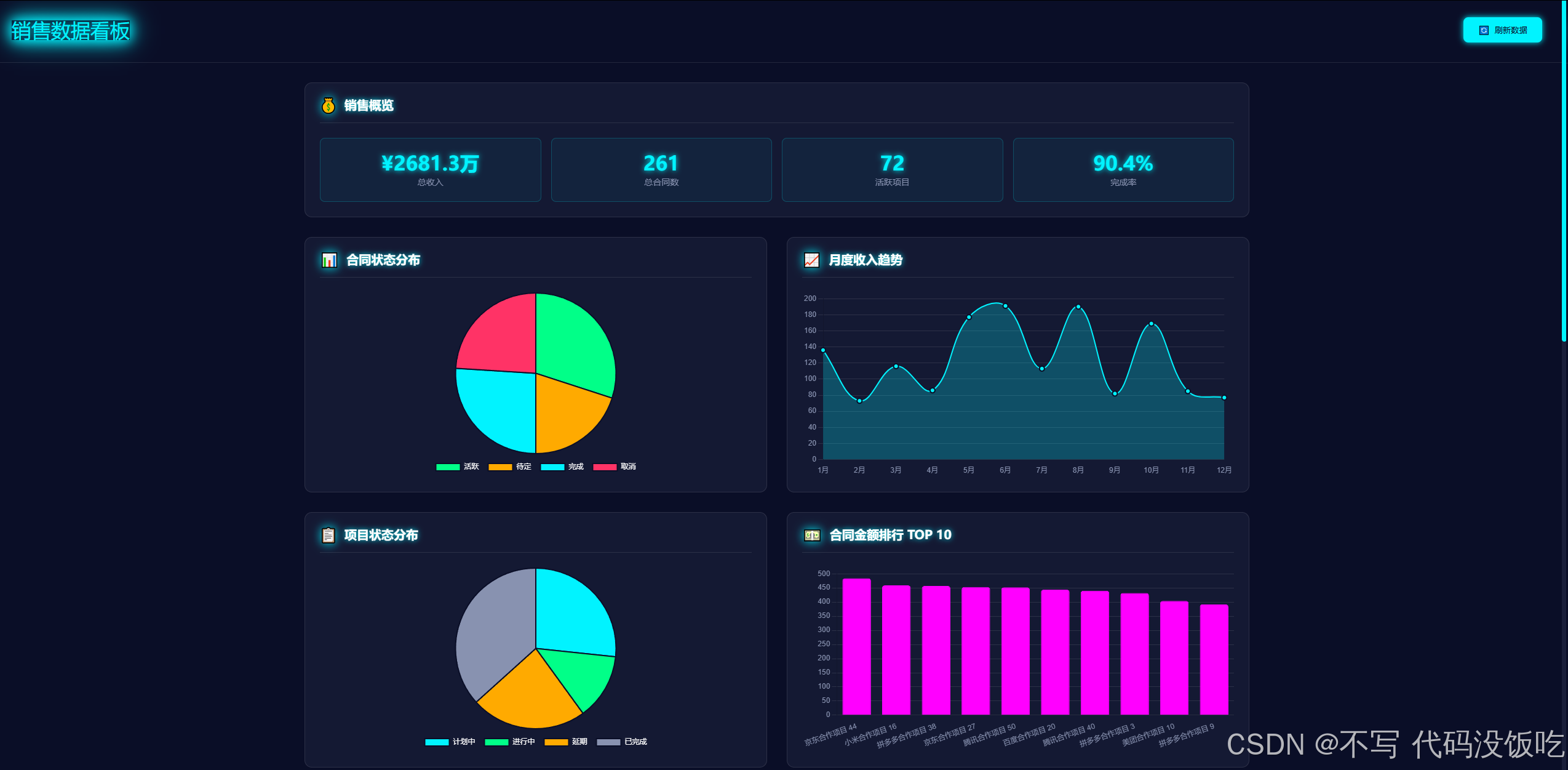Image resolution: width=1568 pixels, height=770 pixels.
Task: Click the 8月 data point on trend line
Action: coord(1078,307)
